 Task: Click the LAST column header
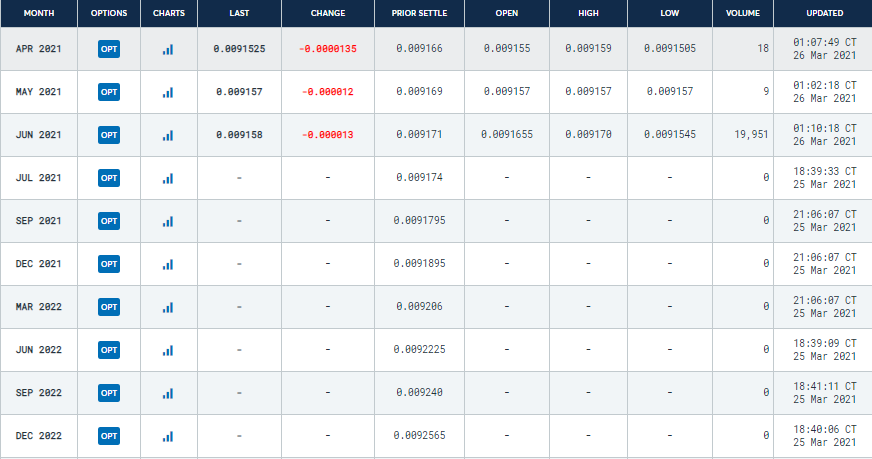[x=239, y=13]
